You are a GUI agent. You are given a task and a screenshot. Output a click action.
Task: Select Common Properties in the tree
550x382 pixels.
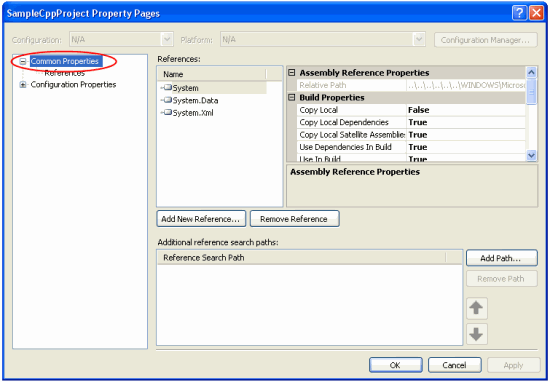pyautogui.click(x=66, y=61)
